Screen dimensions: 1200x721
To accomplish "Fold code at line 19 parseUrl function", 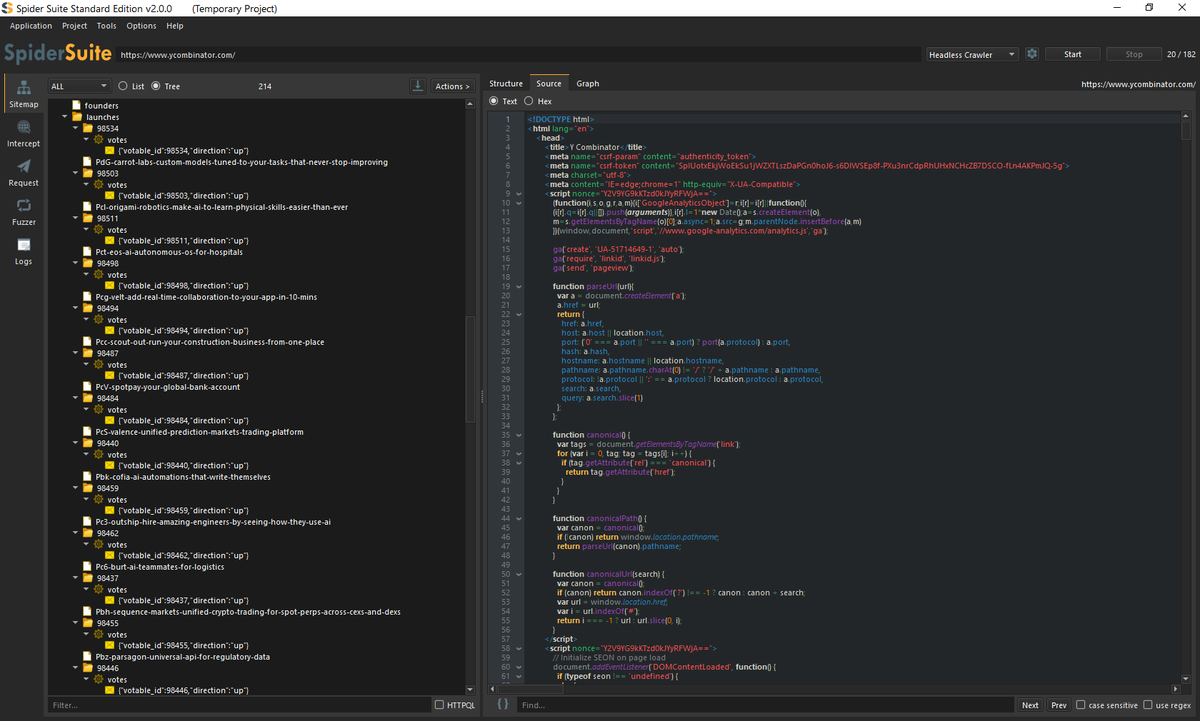I will point(518,287).
